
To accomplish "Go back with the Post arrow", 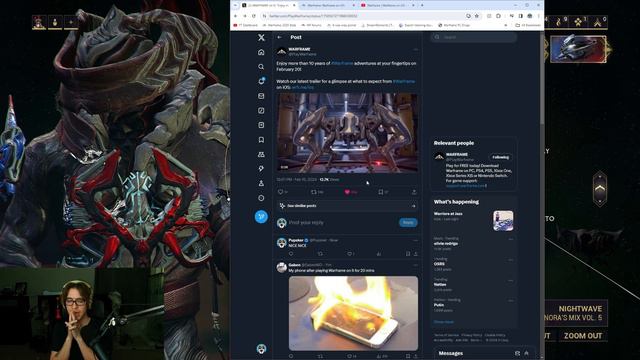I will [x=279, y=37].
